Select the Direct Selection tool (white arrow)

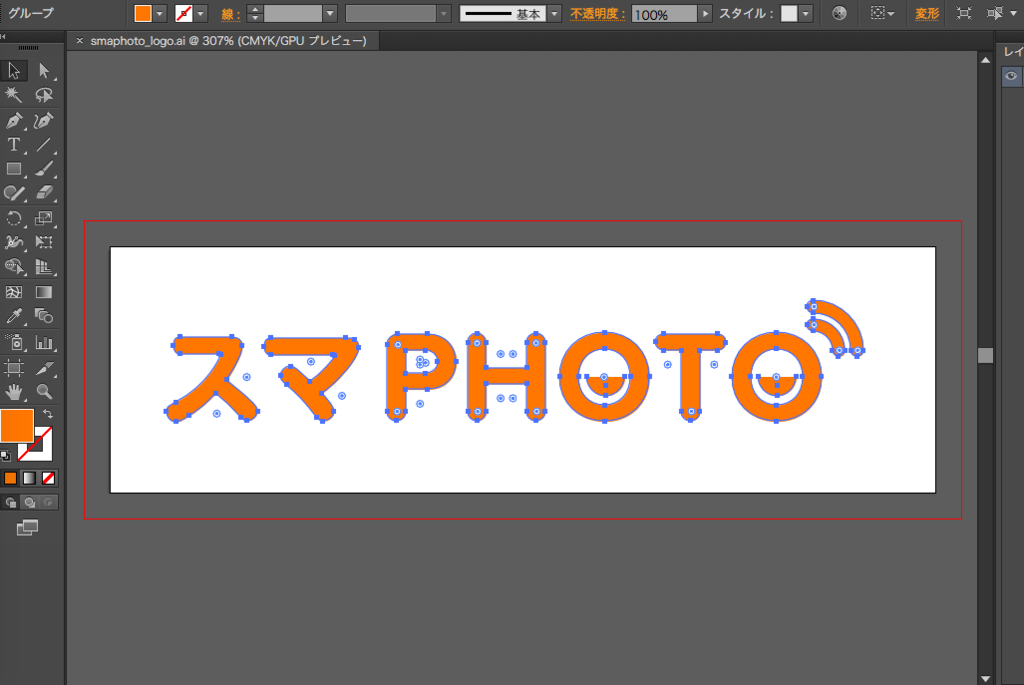(x=44, y=70)
